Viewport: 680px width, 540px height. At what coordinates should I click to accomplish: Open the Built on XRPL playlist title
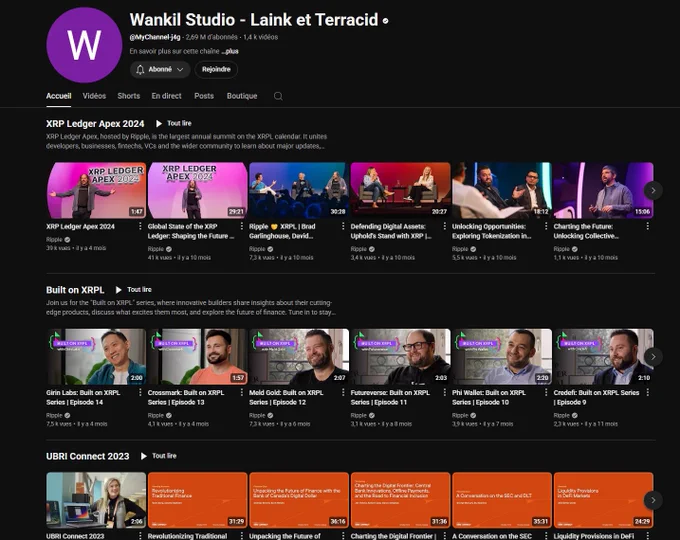tap(75, 290)
